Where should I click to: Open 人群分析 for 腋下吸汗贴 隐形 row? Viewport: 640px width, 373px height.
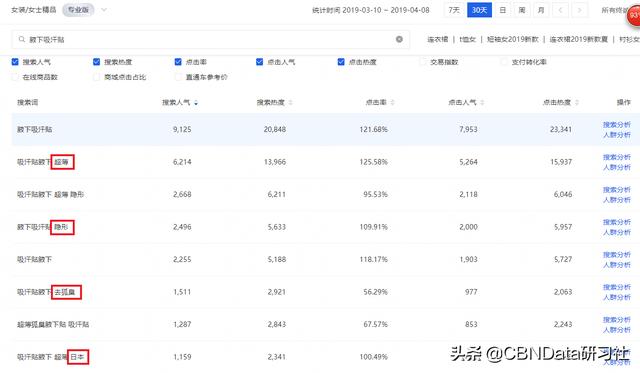[617, 232]
